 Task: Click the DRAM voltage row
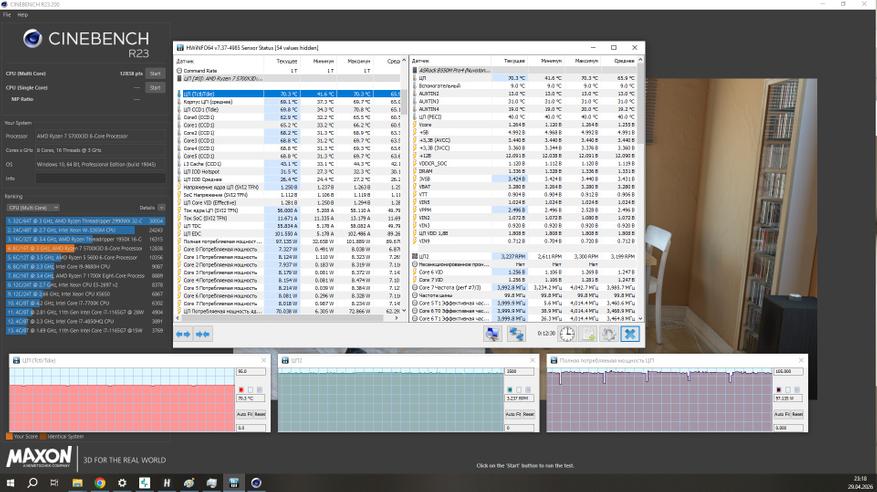tap(525, 171)
